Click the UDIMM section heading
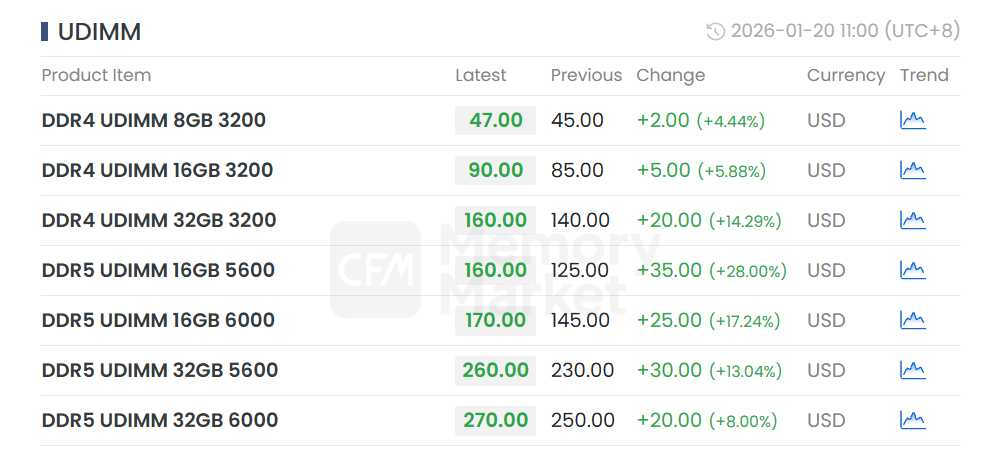 (x=99, y=32)
